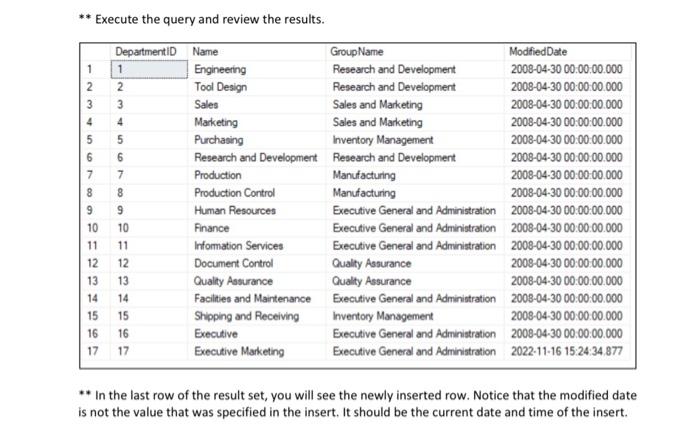Click the ModifiedDate cell in Tool Design row
Screen dimensions: 700x433
(567, 87)
